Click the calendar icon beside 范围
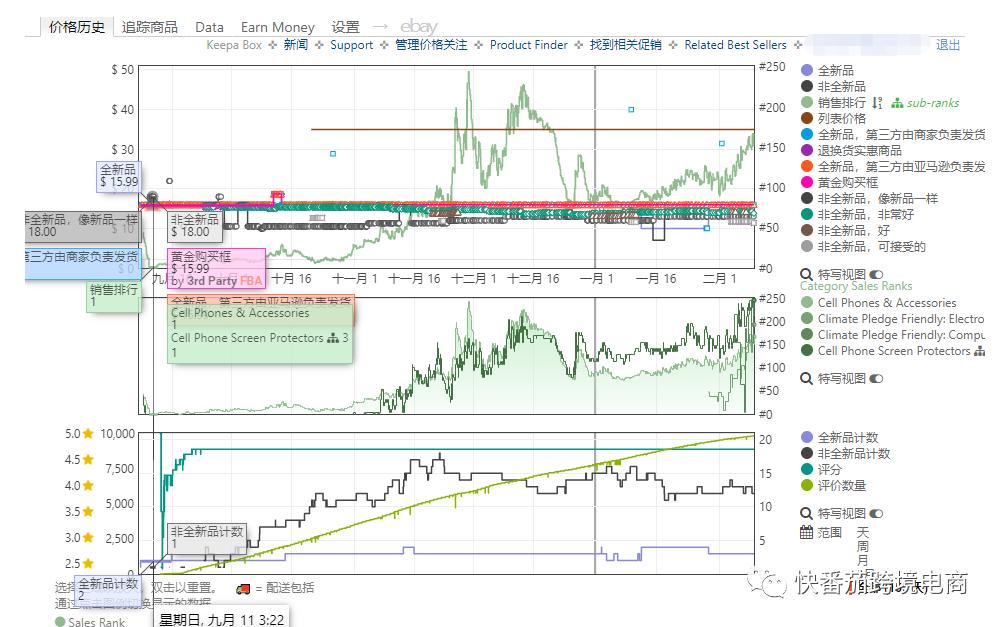 [x=807, y=533]
